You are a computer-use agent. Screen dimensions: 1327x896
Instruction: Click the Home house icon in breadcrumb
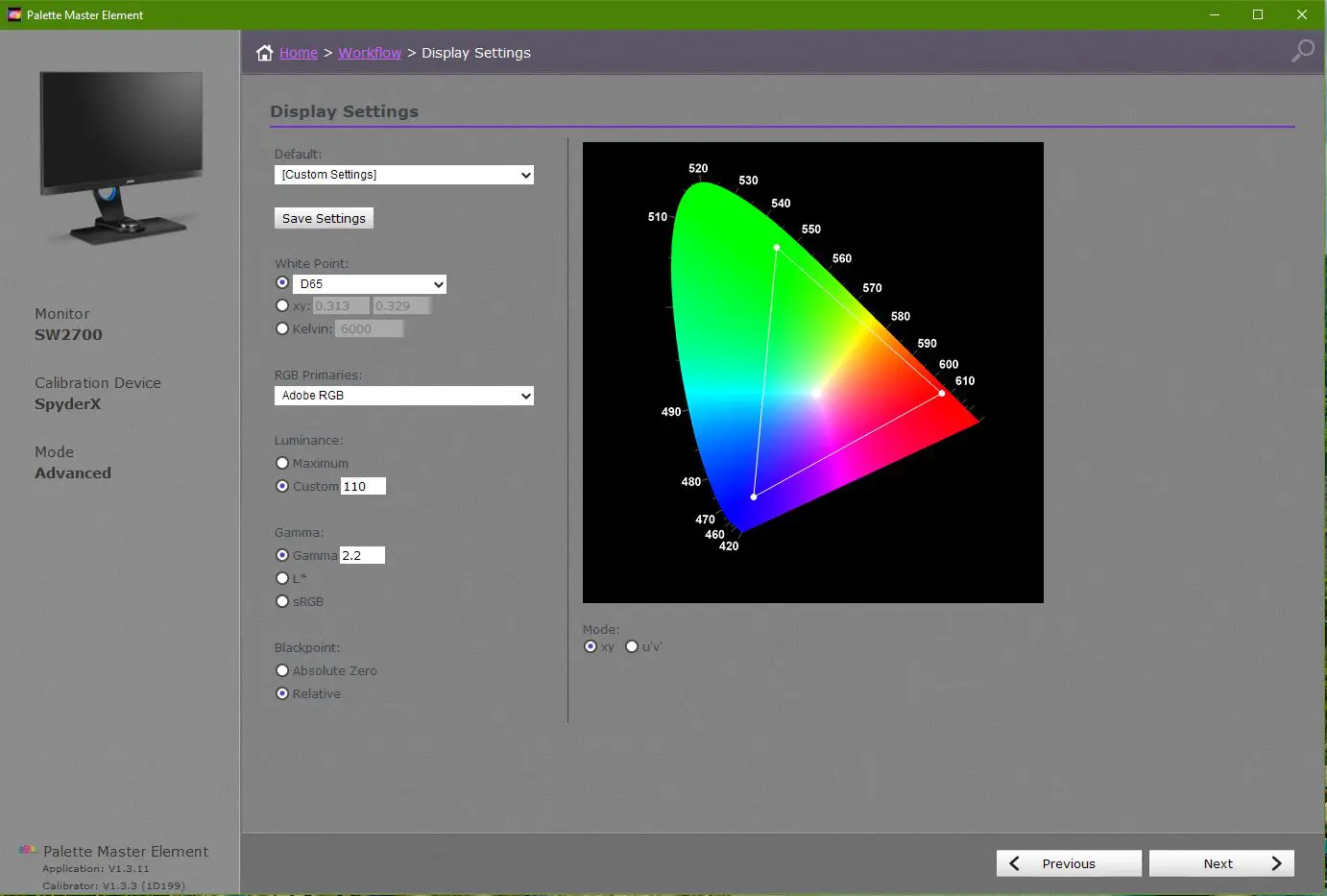[x=264, y=53]
